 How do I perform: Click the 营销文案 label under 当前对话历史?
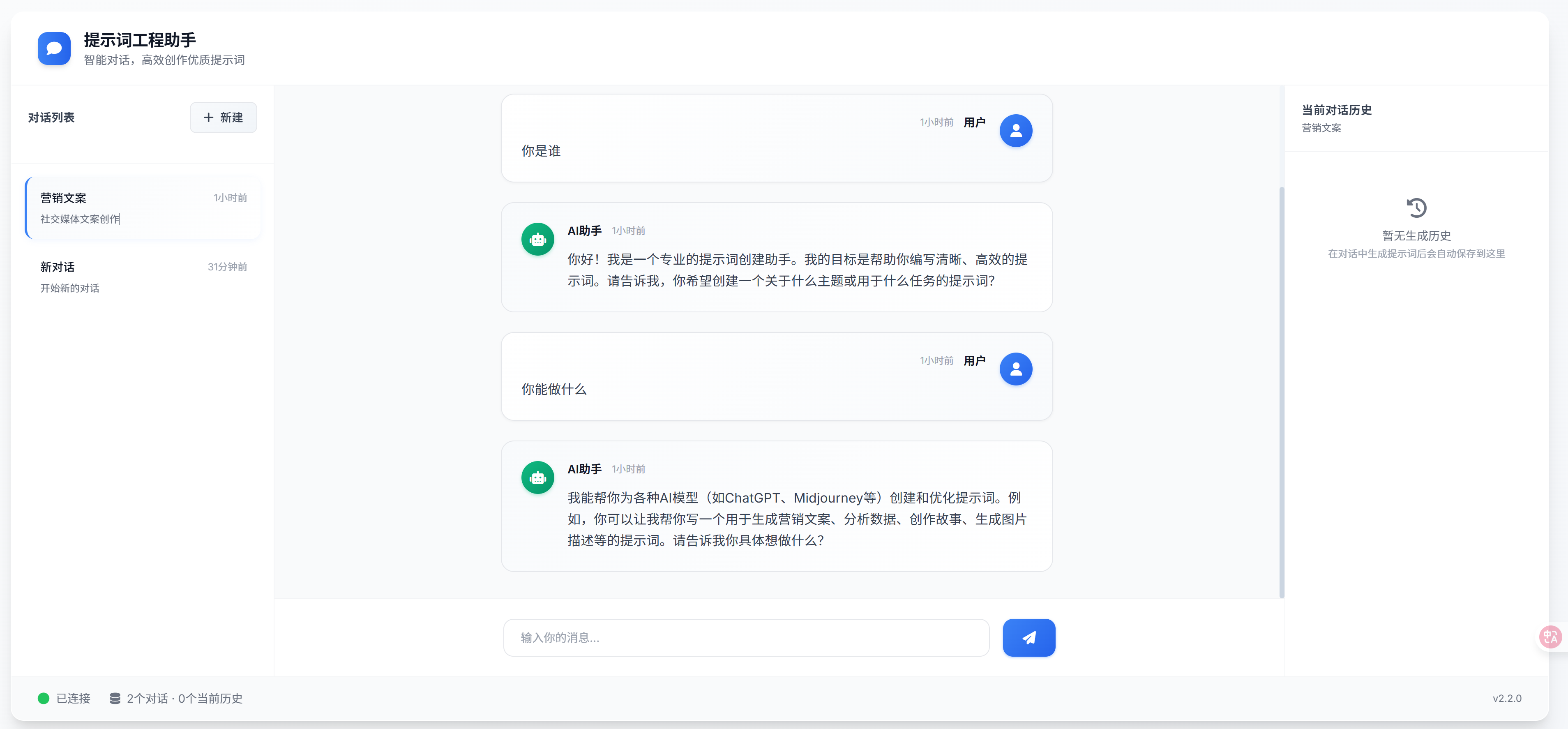(x=1321, y=128)
